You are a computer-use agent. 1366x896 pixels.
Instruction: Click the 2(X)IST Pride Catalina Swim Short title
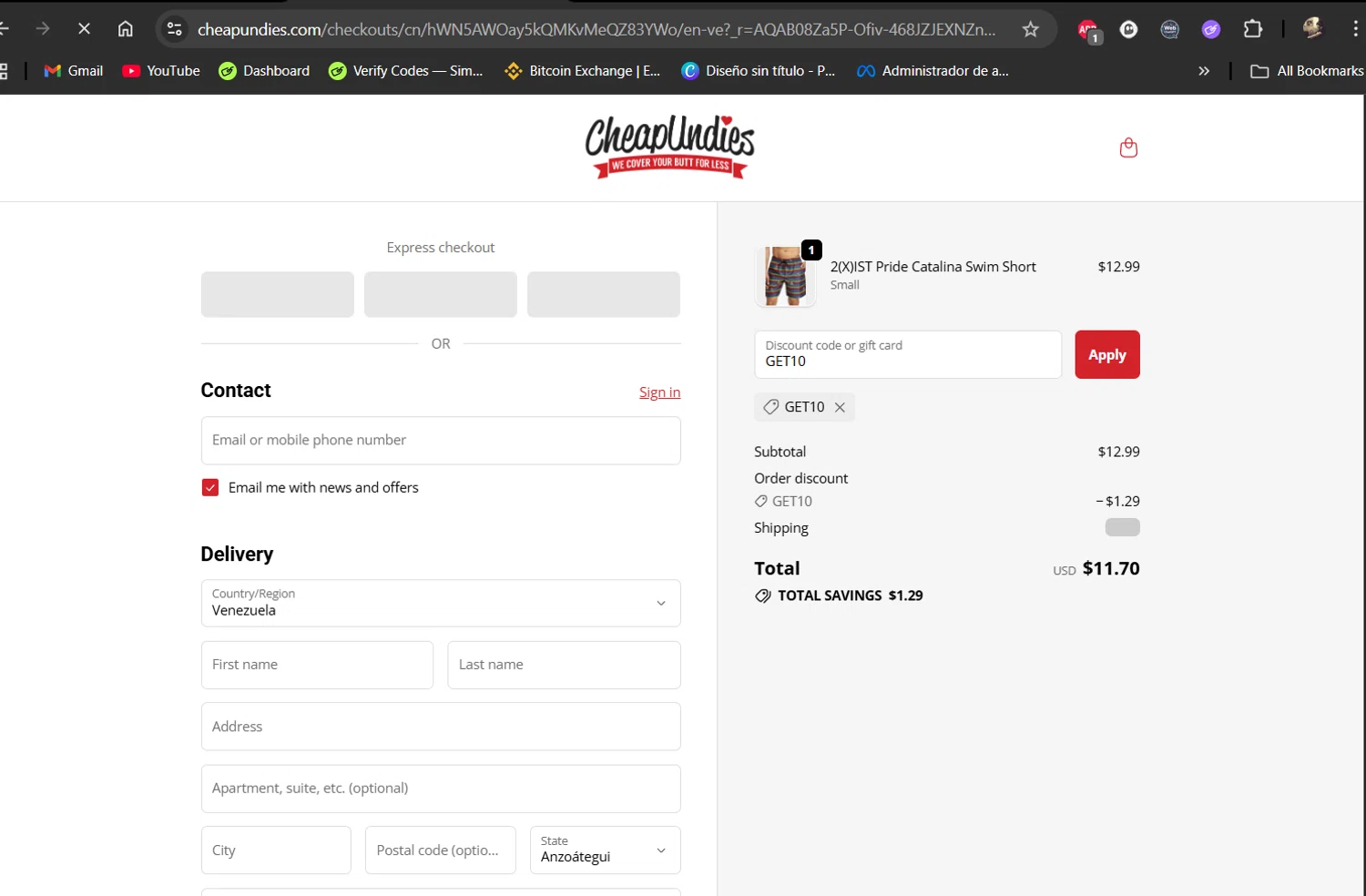933,267
